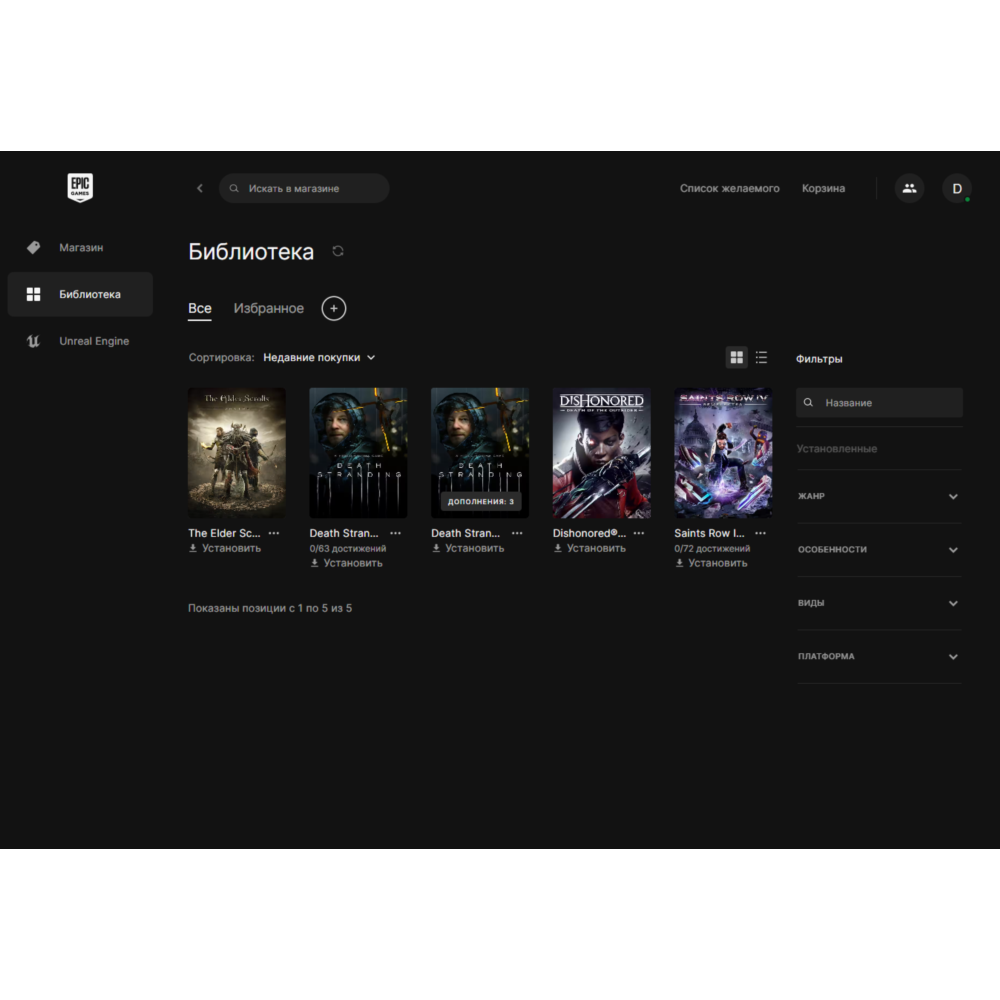Screen dimensions: 1000x1000
Task: Open the Список желаемого wishlist
Action: 730,188
